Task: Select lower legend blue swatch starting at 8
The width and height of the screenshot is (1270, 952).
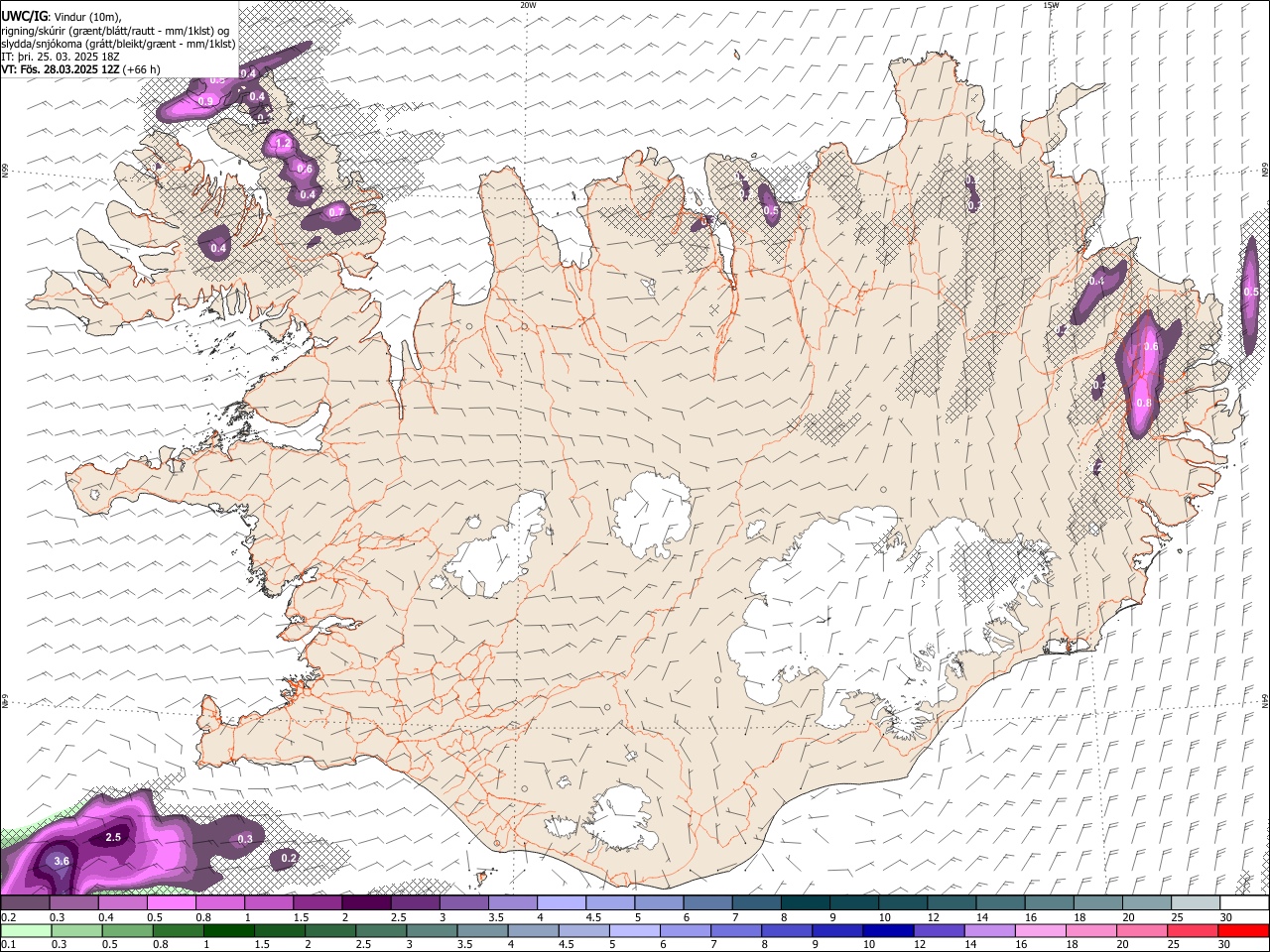Action: point(787,930)
